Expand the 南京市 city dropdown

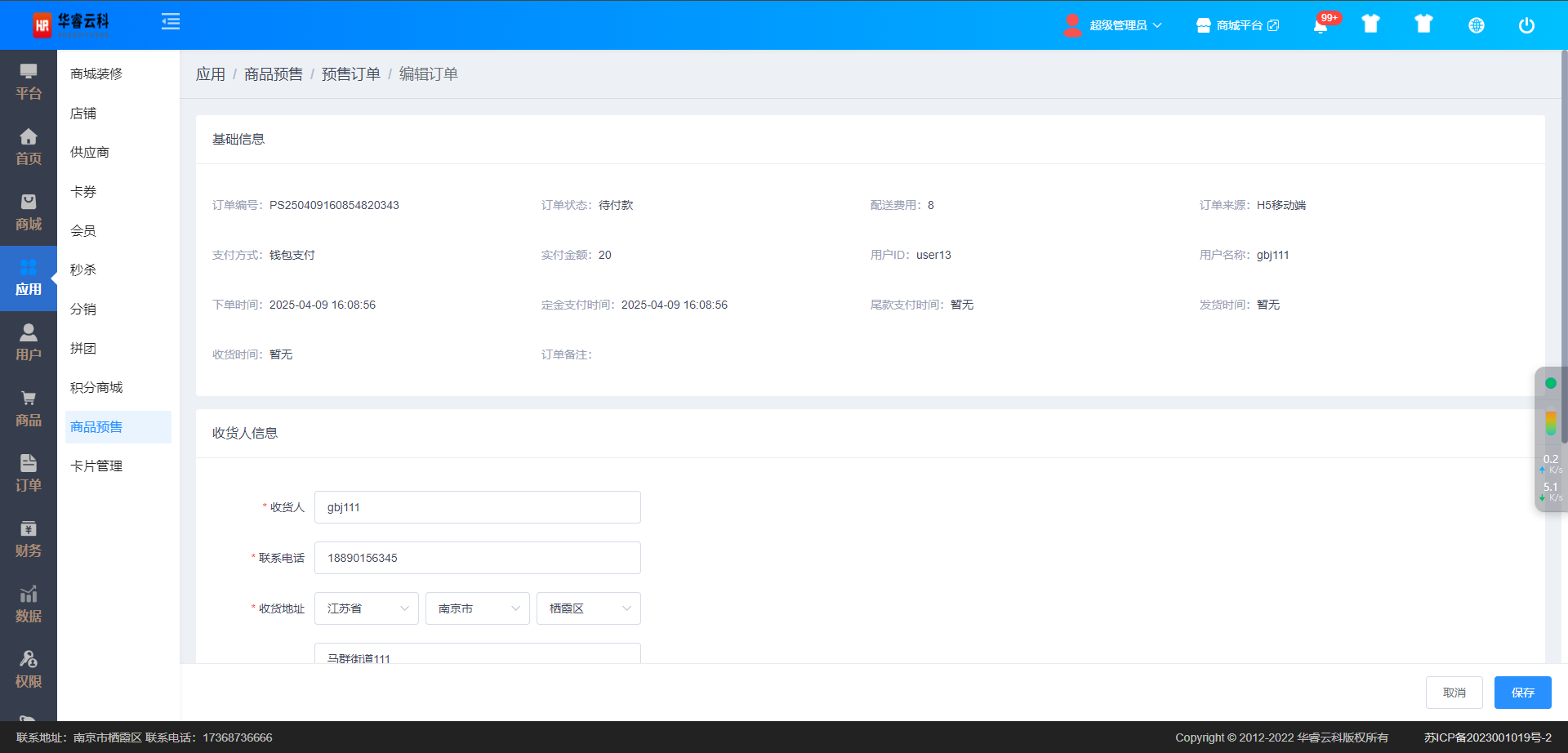[478, 608]
